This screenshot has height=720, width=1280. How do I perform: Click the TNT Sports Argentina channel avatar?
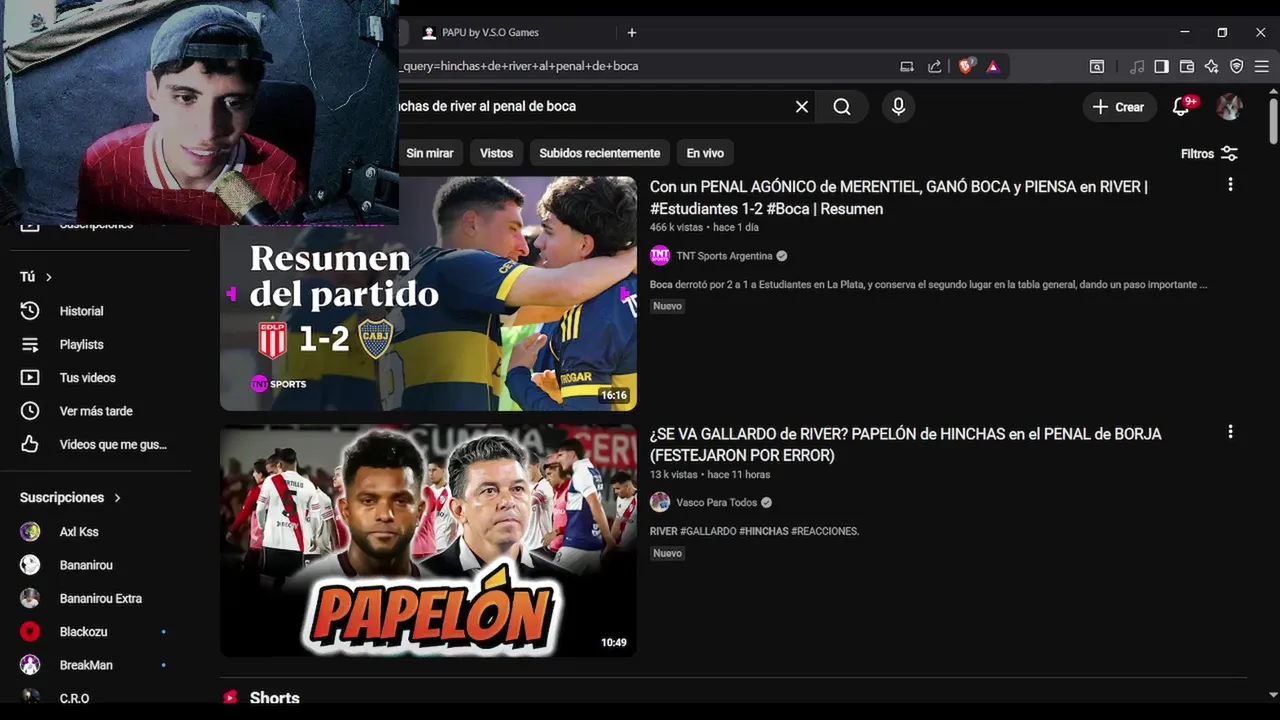[x=660, y=256]
